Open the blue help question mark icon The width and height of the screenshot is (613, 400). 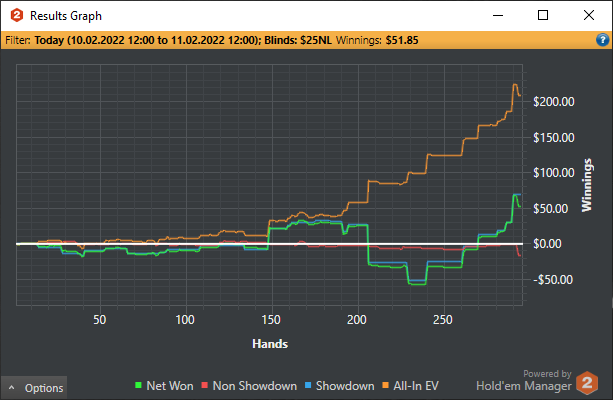click(602, 40)
